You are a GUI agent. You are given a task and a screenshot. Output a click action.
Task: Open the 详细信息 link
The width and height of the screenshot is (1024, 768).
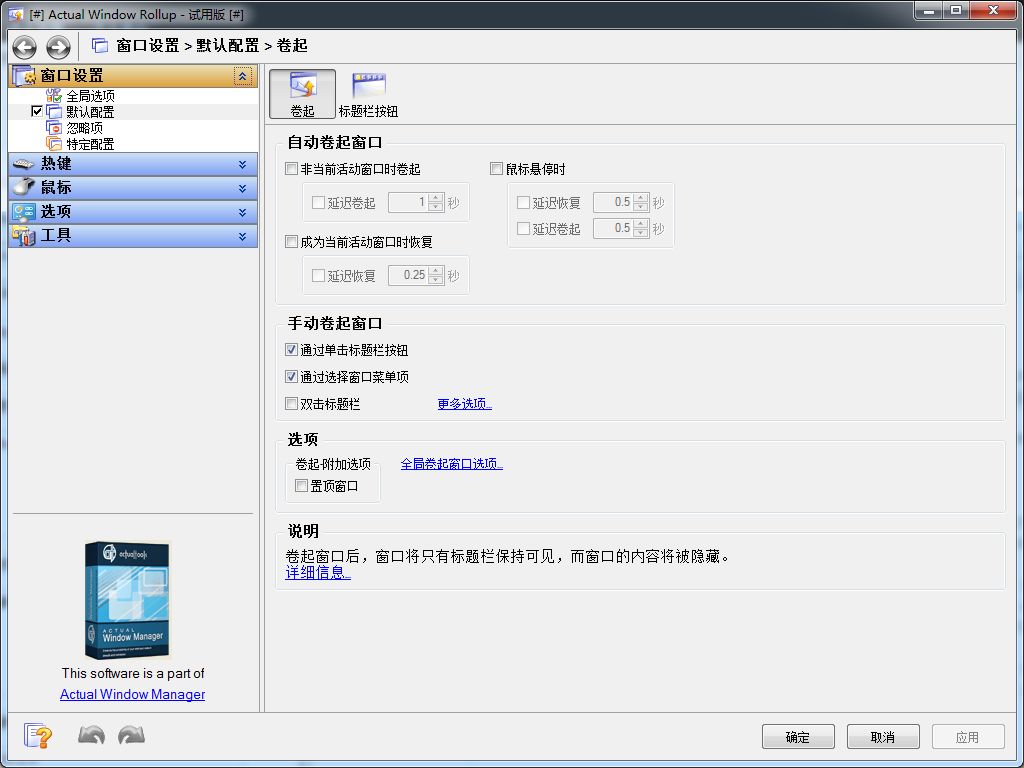[x=318, y=573]
